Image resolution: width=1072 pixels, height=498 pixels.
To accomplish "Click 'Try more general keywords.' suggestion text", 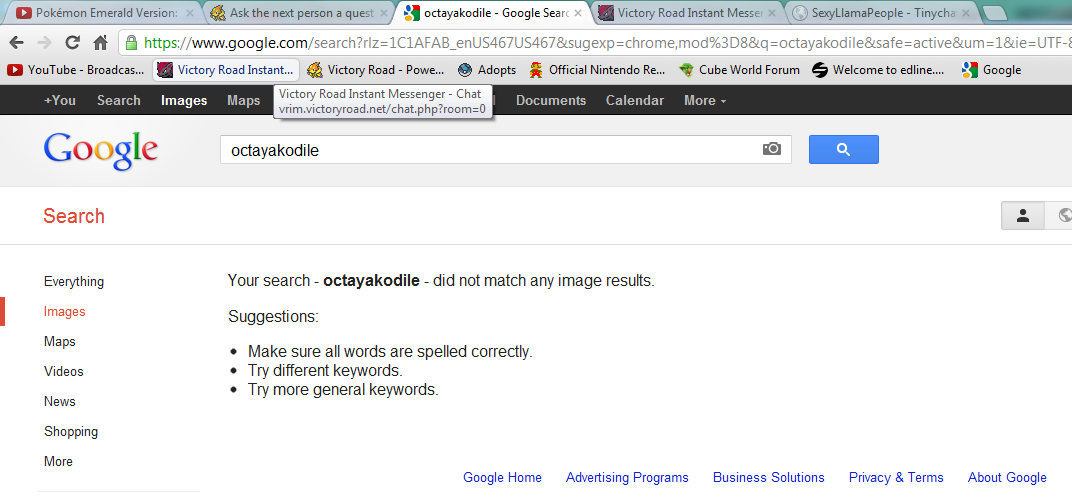I will coord(343,390).
